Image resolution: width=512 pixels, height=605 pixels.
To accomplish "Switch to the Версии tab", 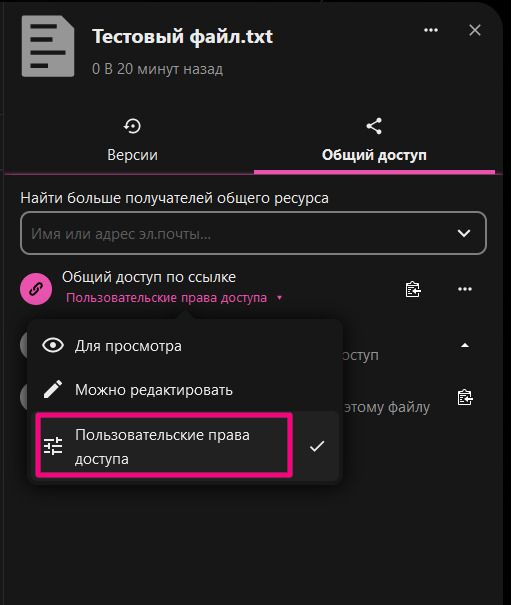I will 132,142.
